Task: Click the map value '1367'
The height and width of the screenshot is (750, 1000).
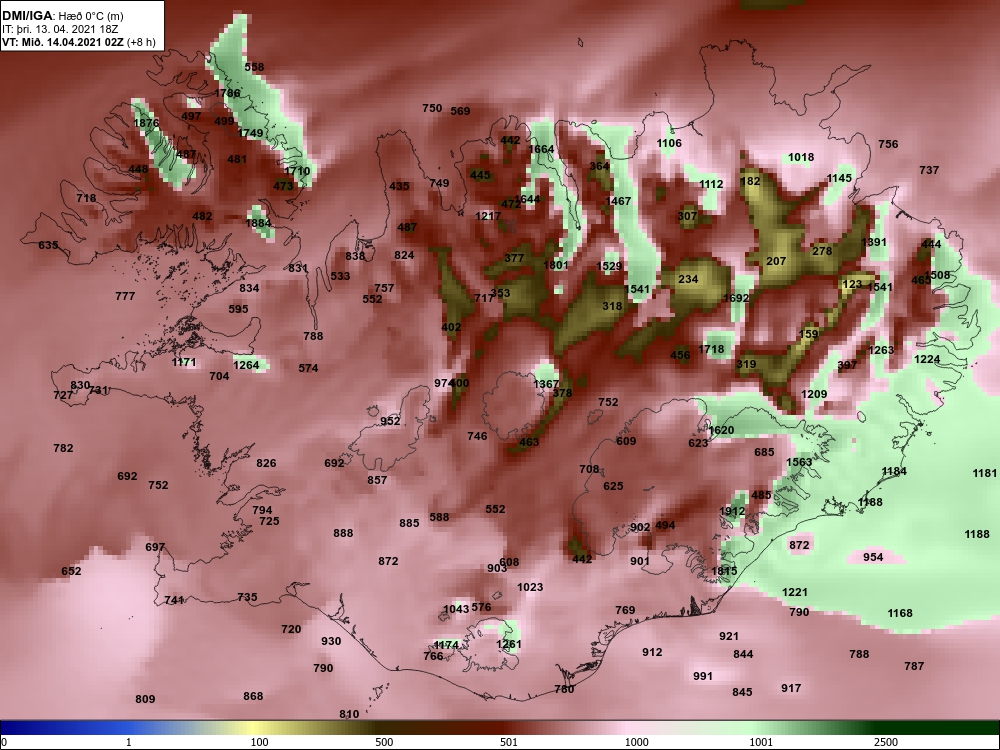Action: click(x=546, y=384)
